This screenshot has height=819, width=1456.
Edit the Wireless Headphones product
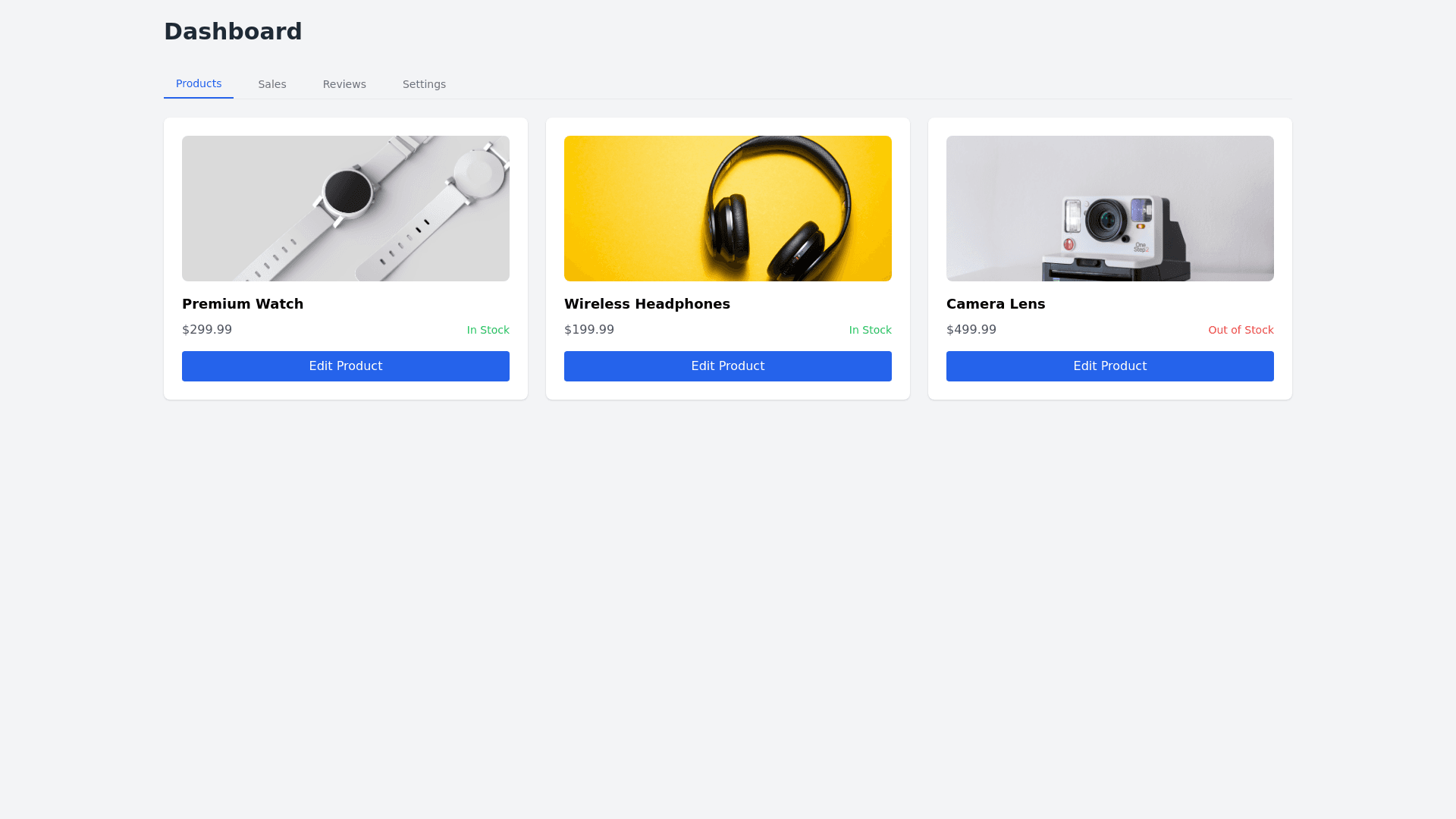click(x=728, y=366)
